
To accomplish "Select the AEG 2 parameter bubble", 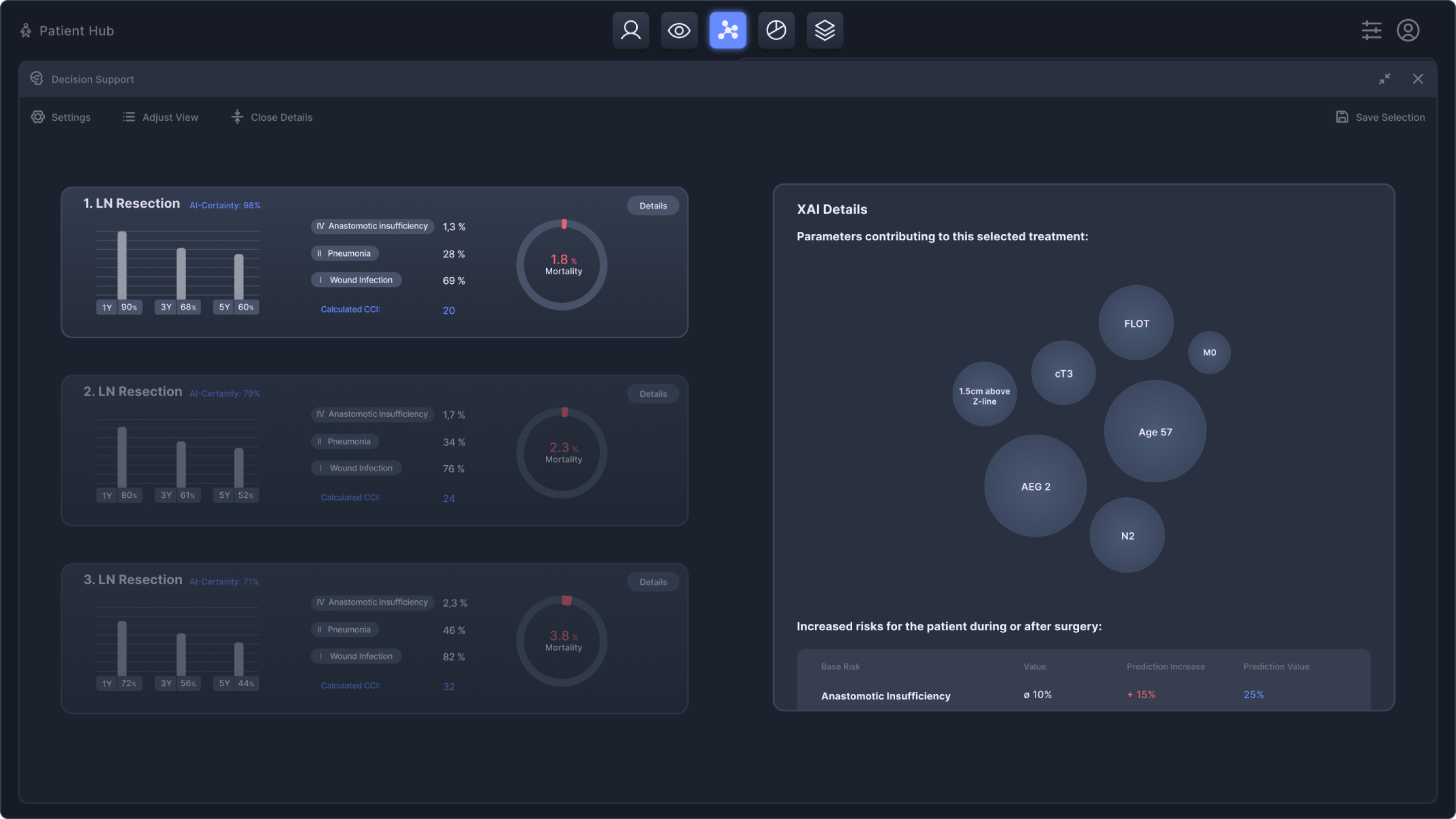I will click(x=1035, y=486).
